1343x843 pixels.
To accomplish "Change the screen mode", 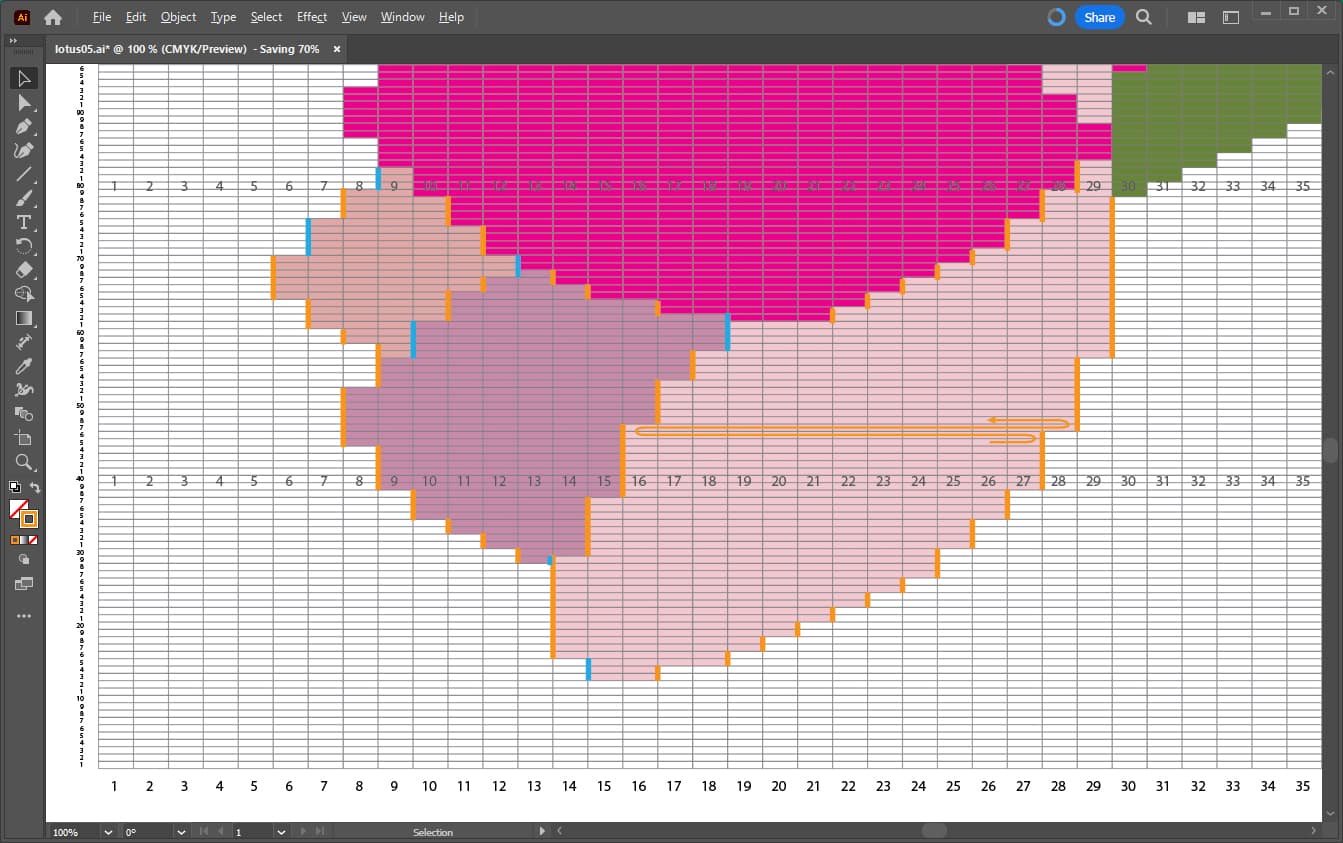I will click(x=24, y=584).
